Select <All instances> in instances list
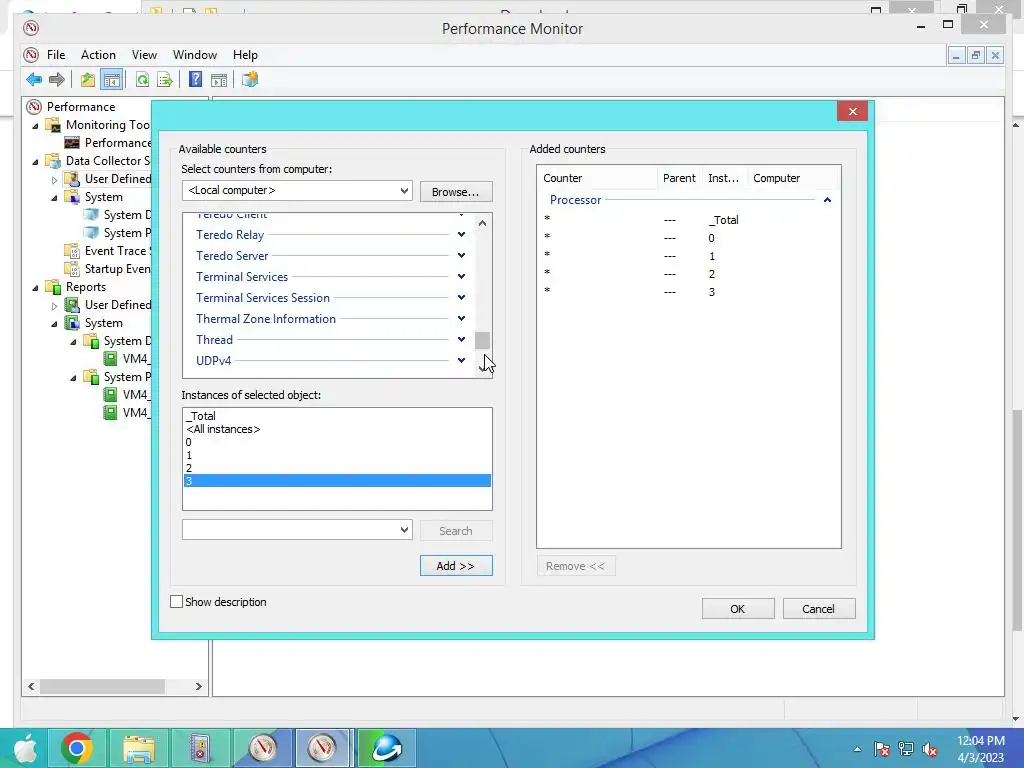 coord(337,429)
